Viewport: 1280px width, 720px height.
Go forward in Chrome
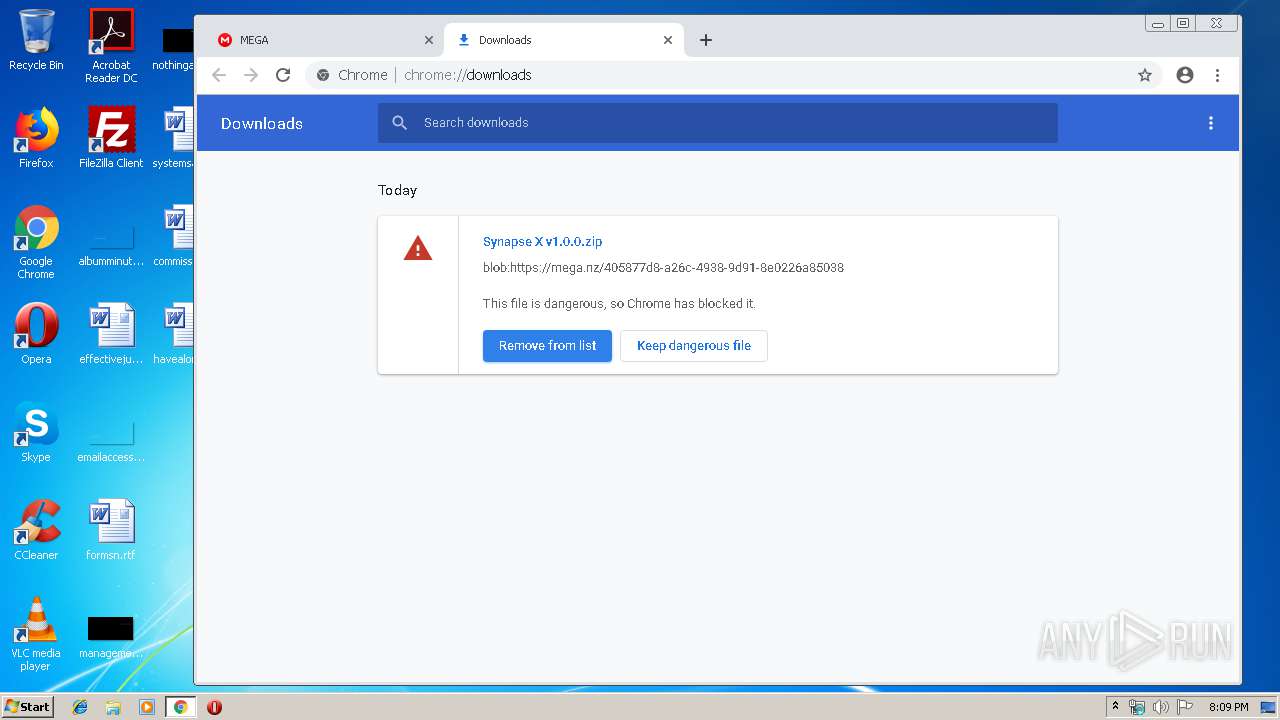pos(251,75)
